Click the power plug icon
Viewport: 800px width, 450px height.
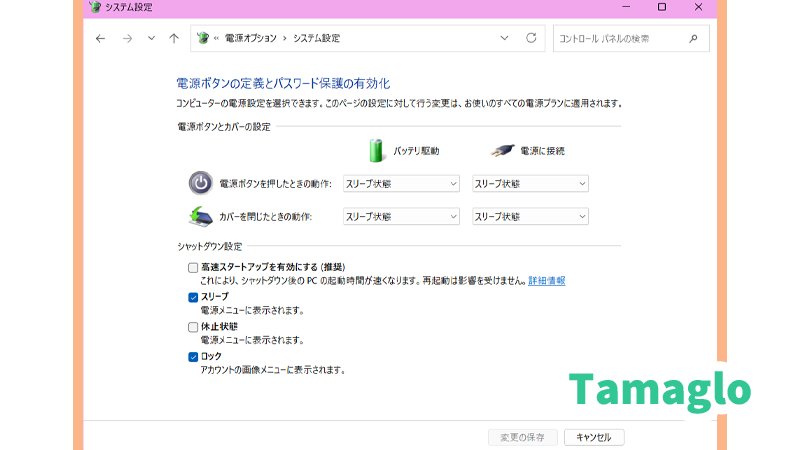(503, 151)
